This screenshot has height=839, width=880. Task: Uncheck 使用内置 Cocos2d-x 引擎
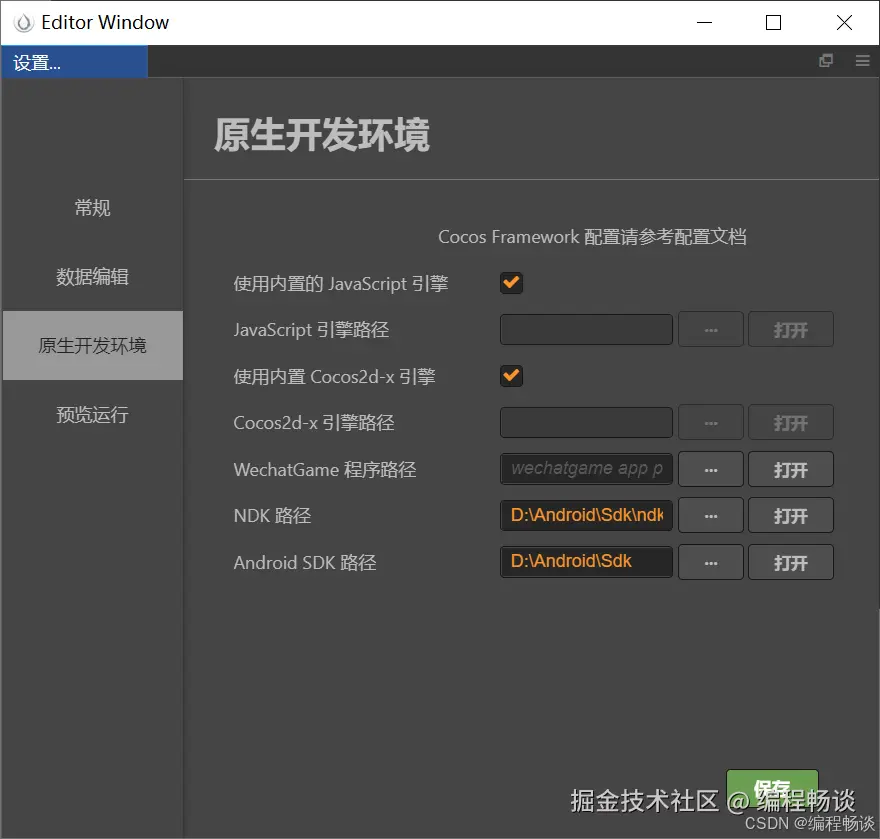(x=511, y=376)
